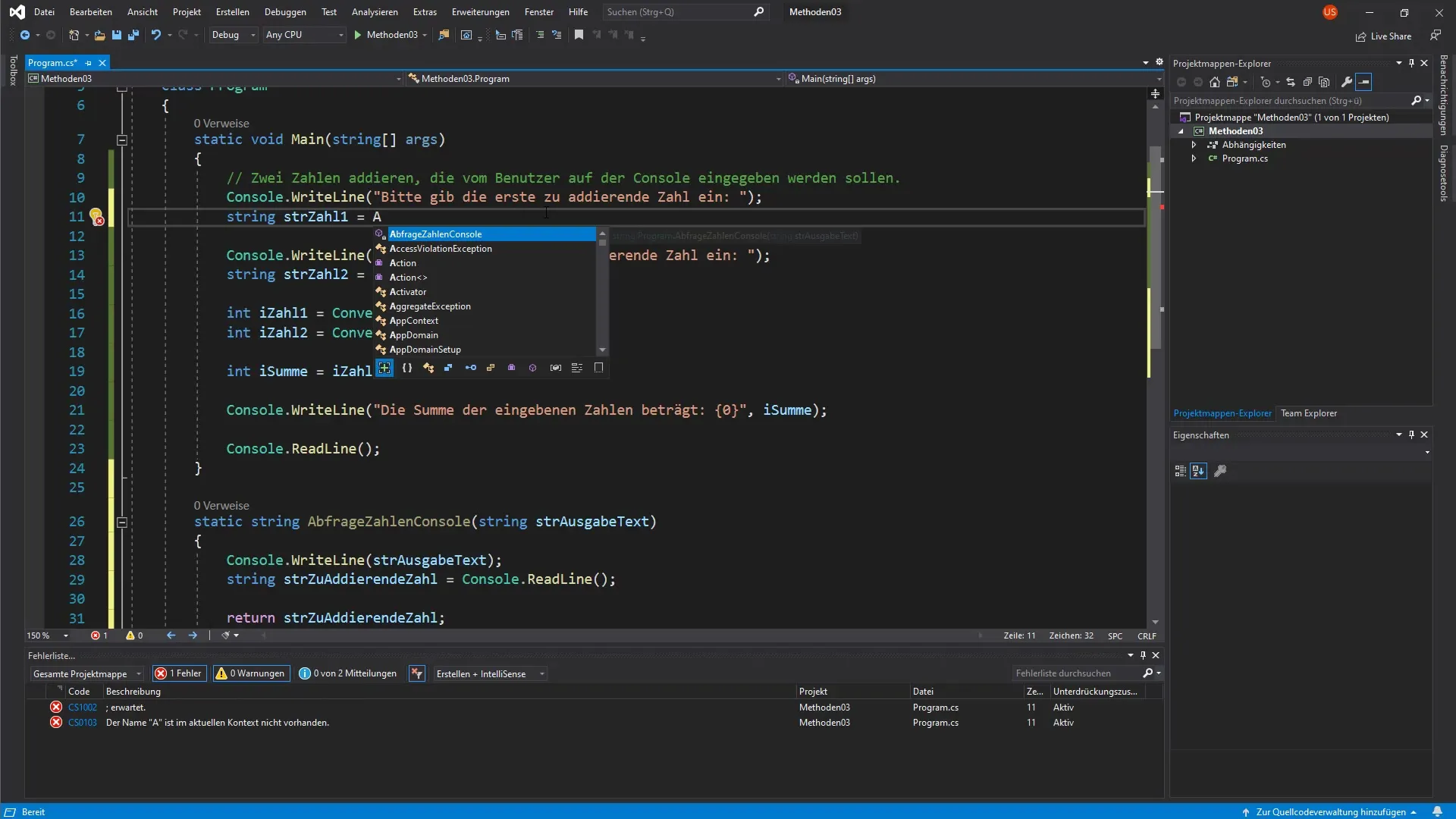Click the Fehlerliste durchsuchen search field

click(1085, 673)
